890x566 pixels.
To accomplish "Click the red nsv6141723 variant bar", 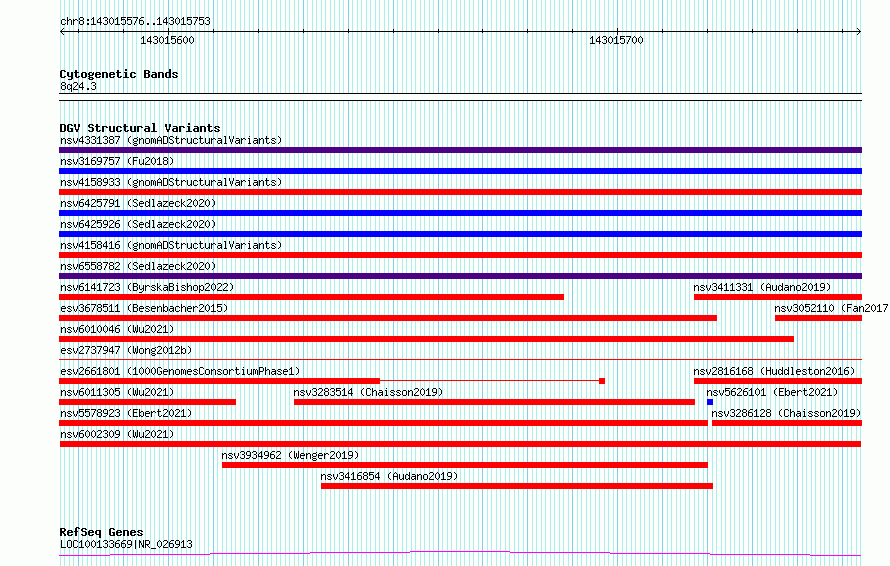I will pos(312,297).
